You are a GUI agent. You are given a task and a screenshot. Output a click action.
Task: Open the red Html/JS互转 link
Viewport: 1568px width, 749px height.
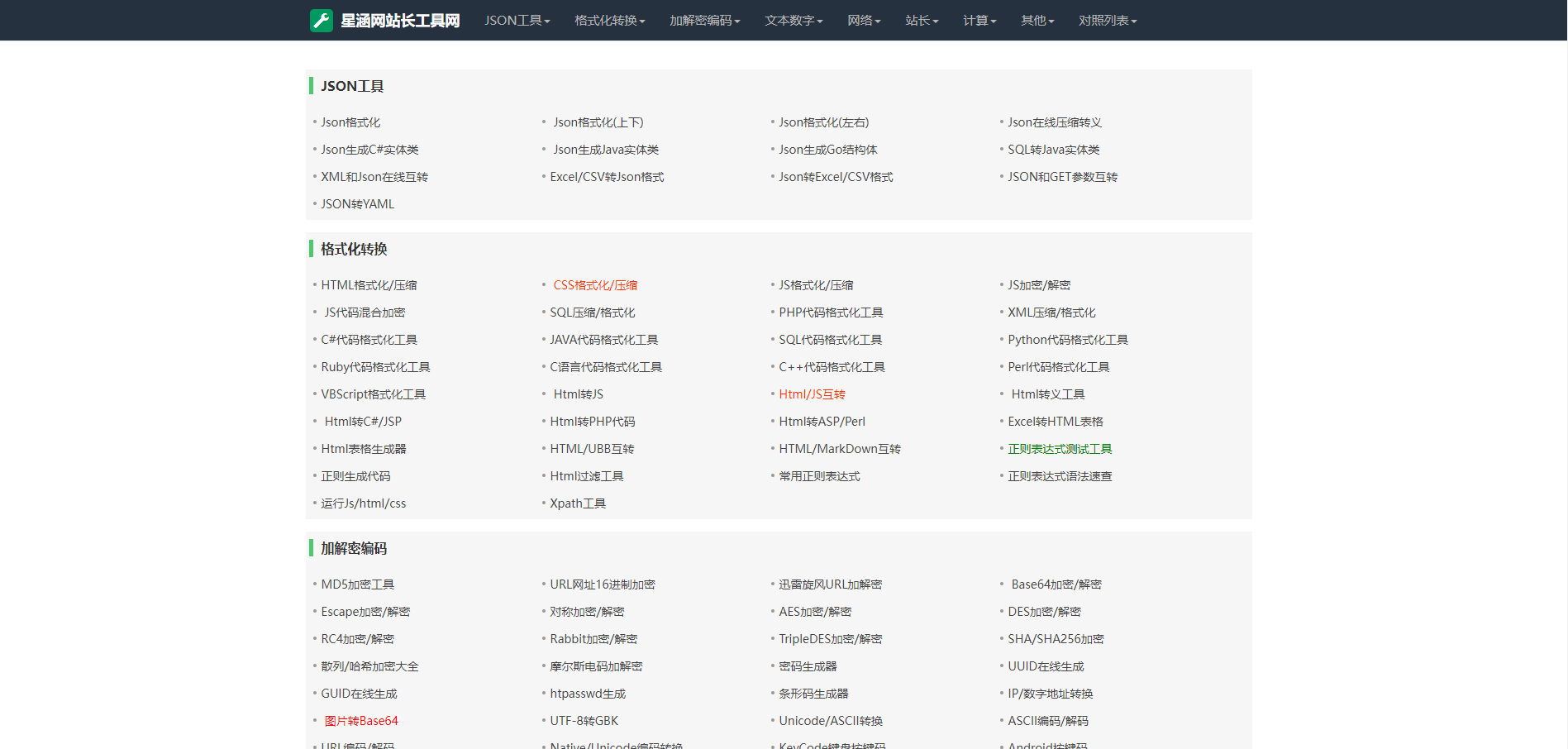point(812,394)
